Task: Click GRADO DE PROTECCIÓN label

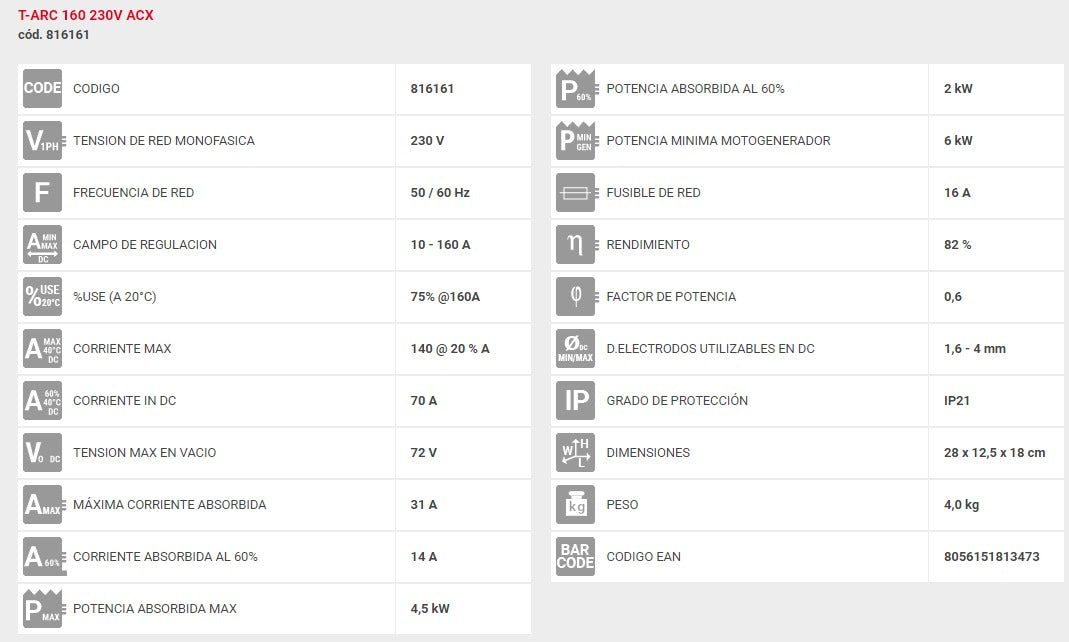Action: (x=677, y=401)
